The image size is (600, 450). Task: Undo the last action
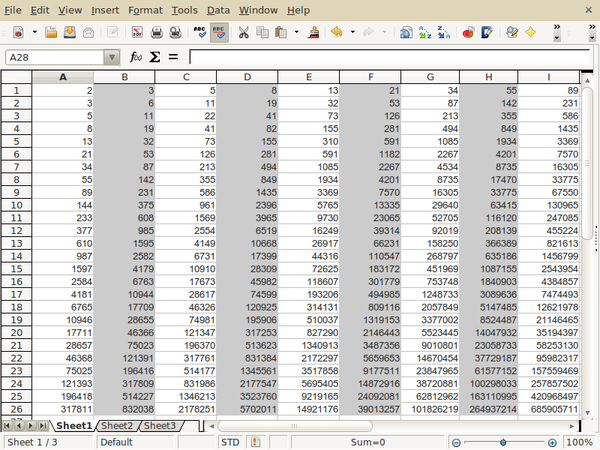(337, 33)
